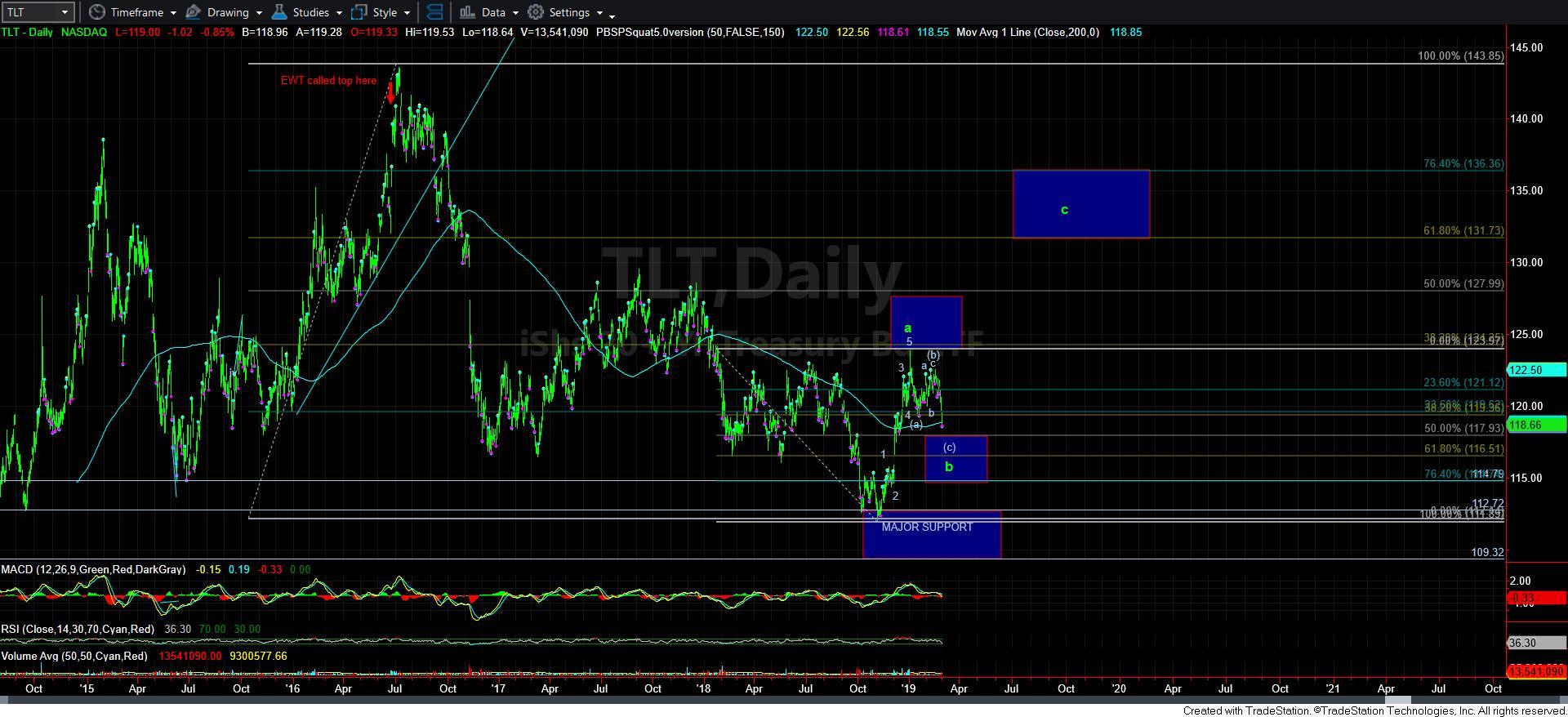Screen dimensions: 1568x717
Task: Open the Data menu label
Action: click(x=493, y=12)
